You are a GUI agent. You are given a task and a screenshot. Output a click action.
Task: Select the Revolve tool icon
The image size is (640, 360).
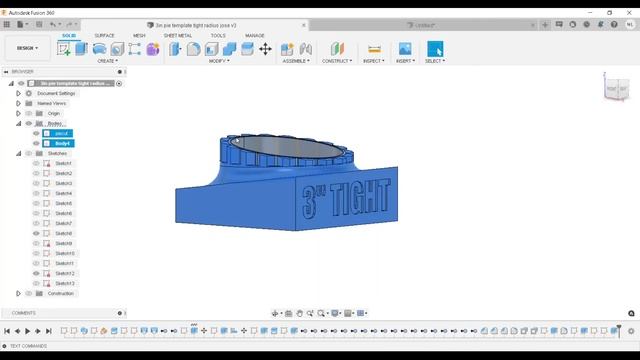[x=99, y=49]
